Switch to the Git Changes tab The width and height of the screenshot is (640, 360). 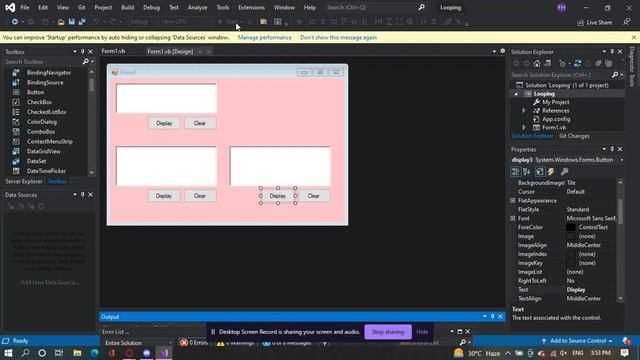click(574, 136)
